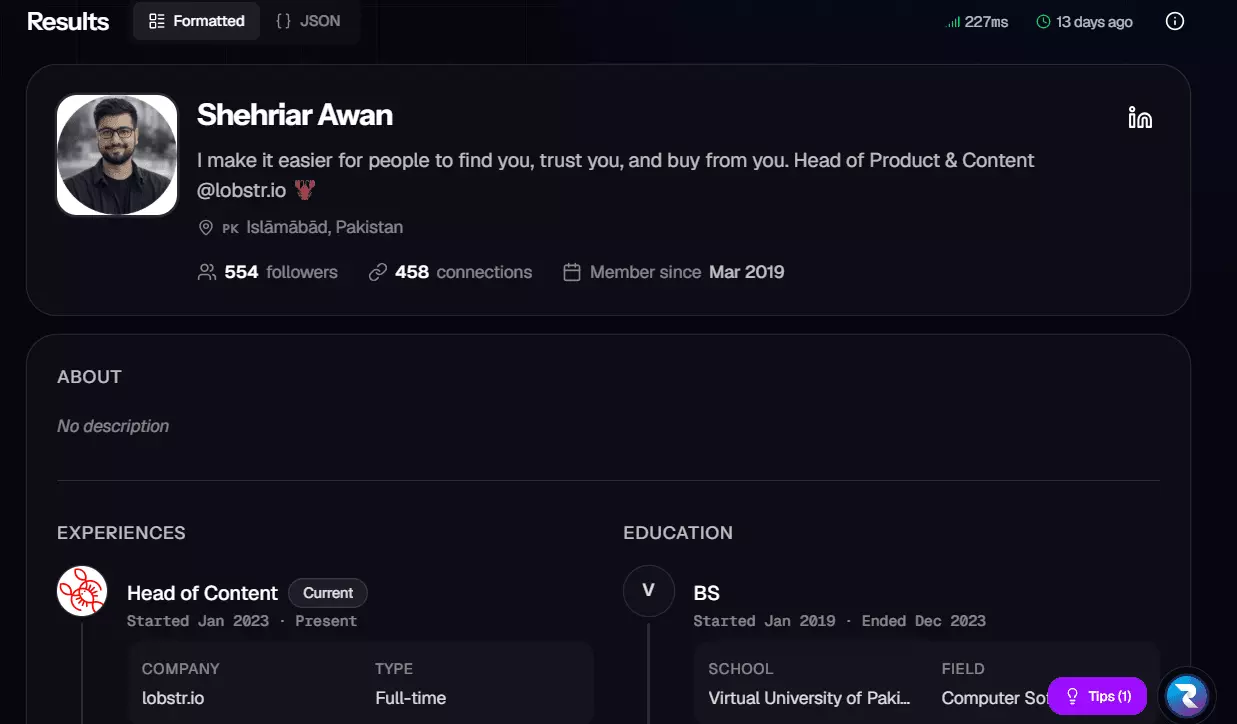Screen dimensions: 1237x724
Task: Click Islāmābād, Pakistan location text
Action: pyautogui.click(x=325, y=227)
